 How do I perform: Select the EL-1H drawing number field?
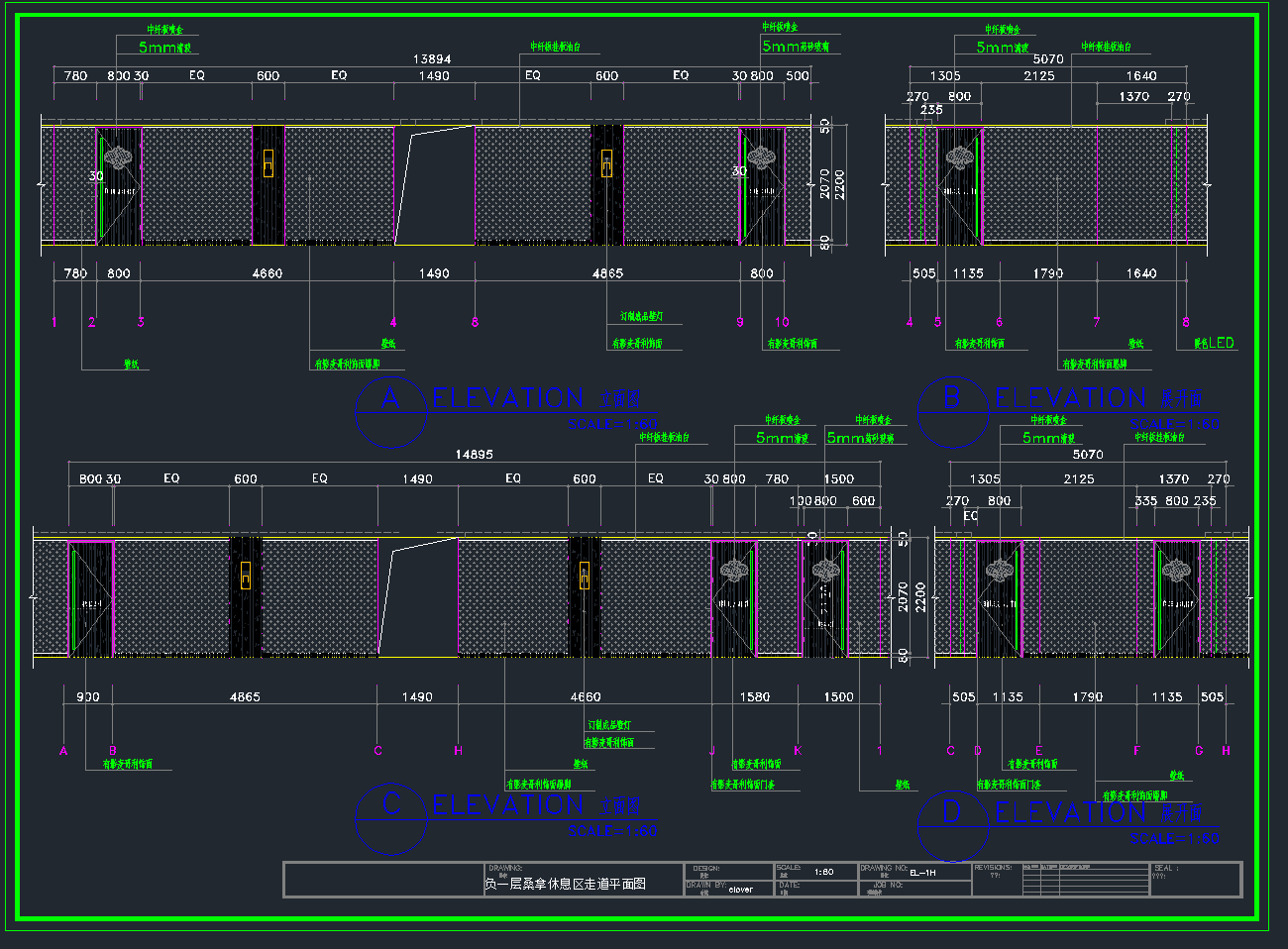[922, 873]
